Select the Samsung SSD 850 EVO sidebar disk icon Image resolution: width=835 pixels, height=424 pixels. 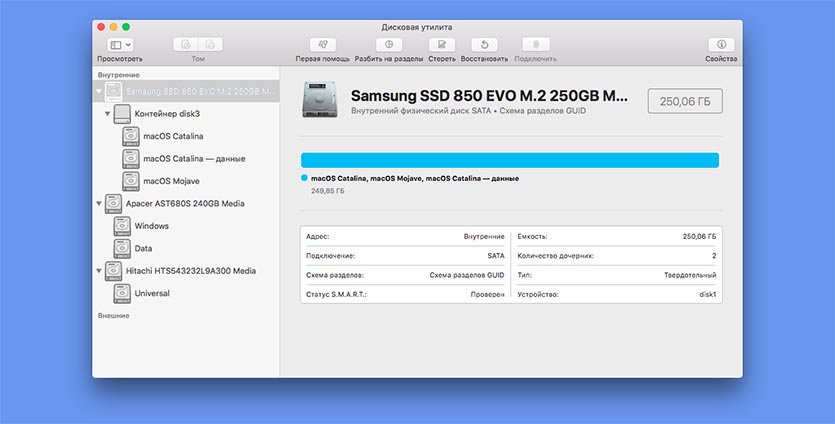coord(113,92)
